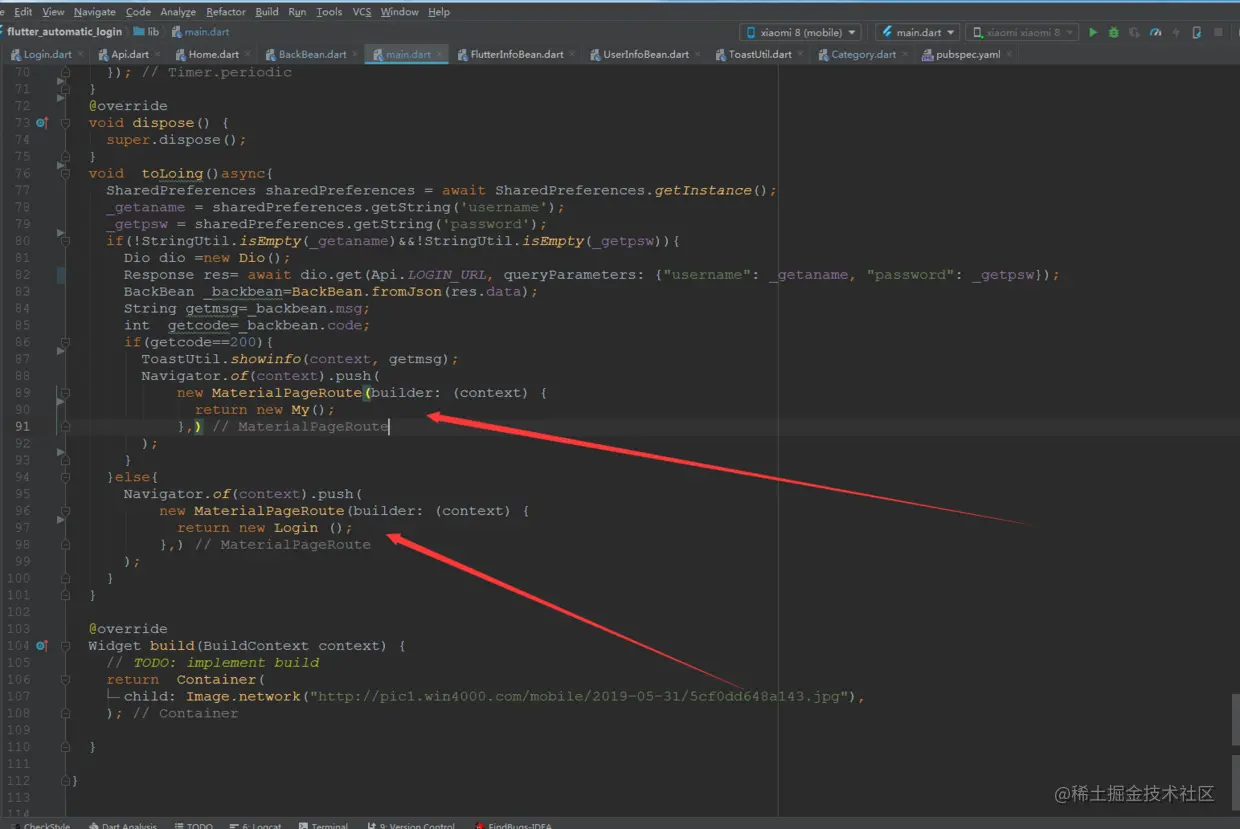Run the app with the green play icon

tap(1093, 33)
